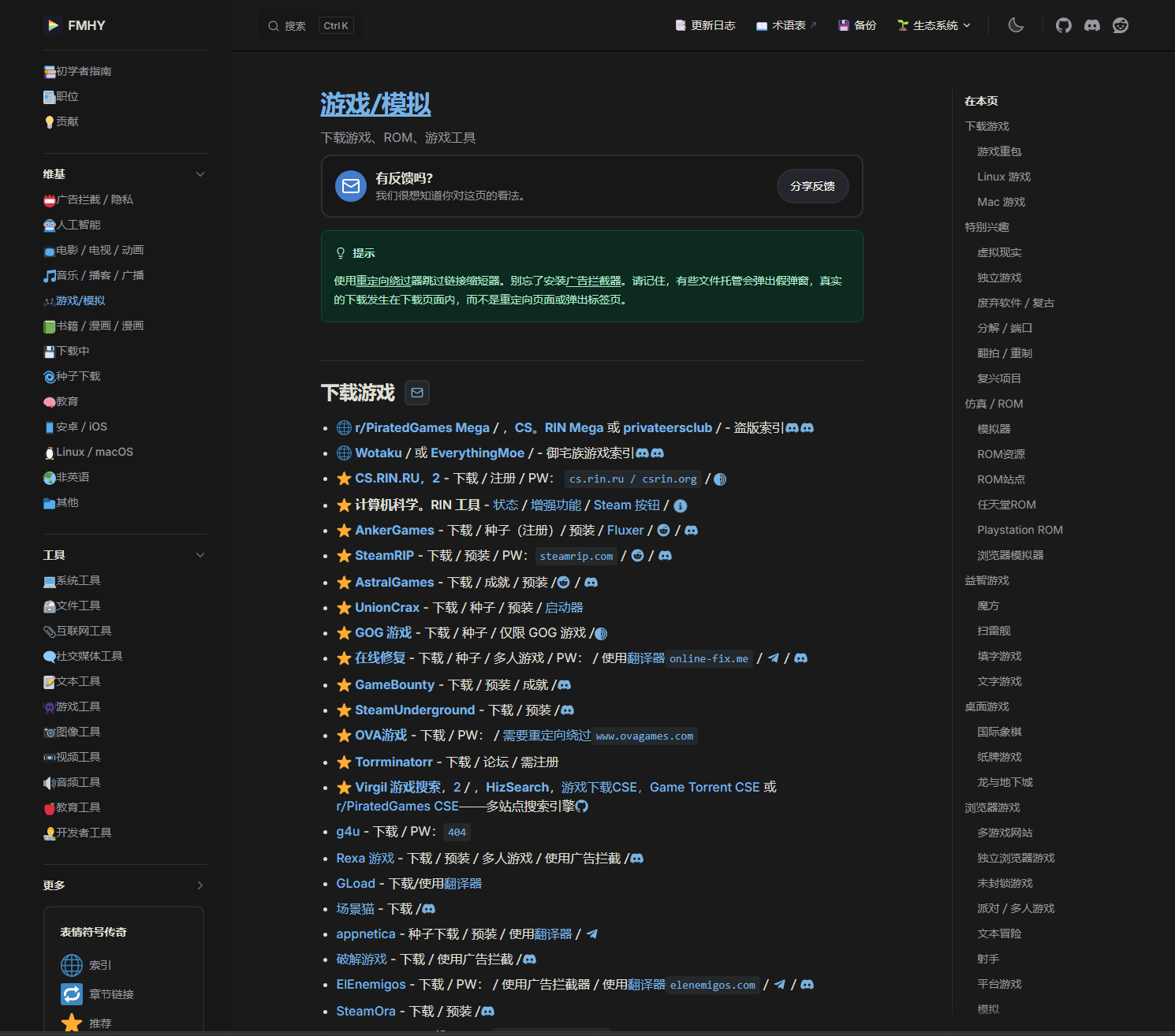Open 开发者工具 sidebar item
1175x1036 pixels.
click(77, 833)
